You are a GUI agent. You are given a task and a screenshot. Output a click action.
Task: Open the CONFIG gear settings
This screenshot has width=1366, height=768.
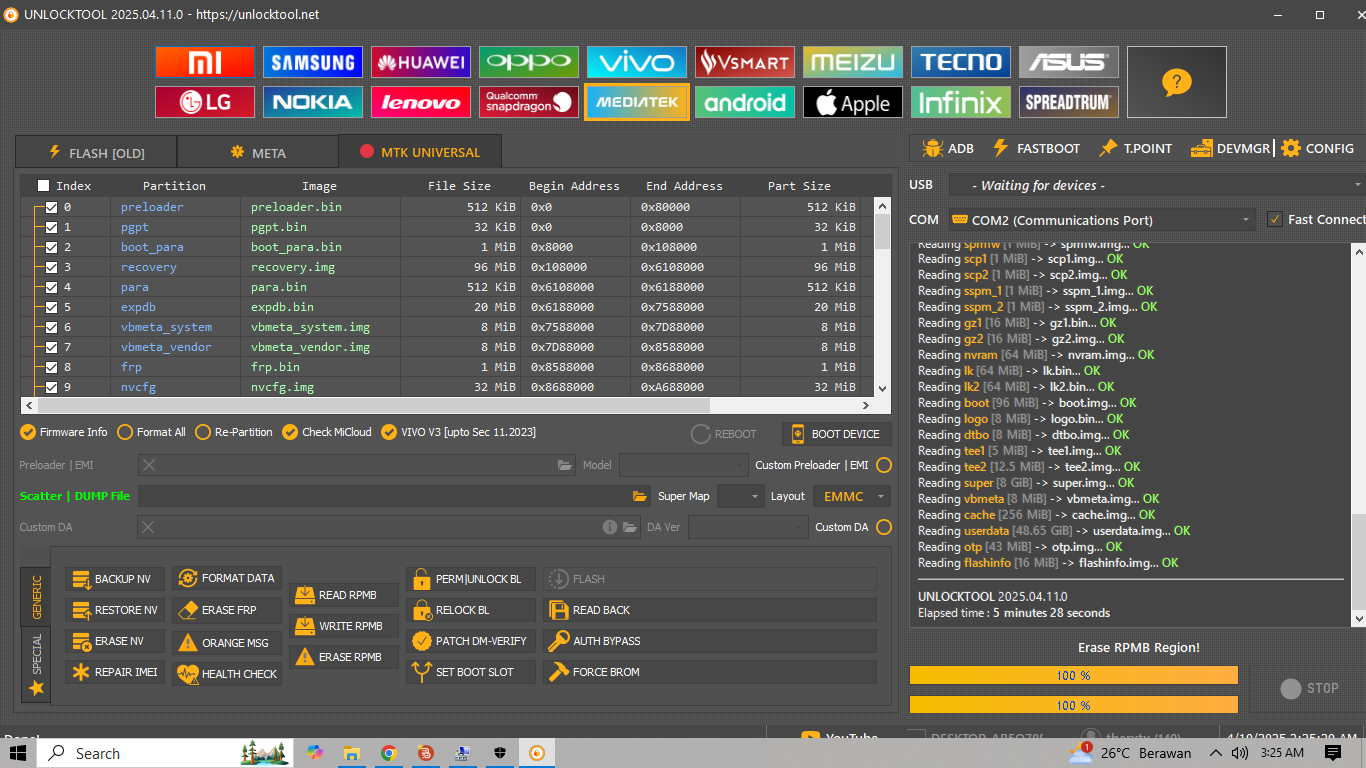(1318, 148)
